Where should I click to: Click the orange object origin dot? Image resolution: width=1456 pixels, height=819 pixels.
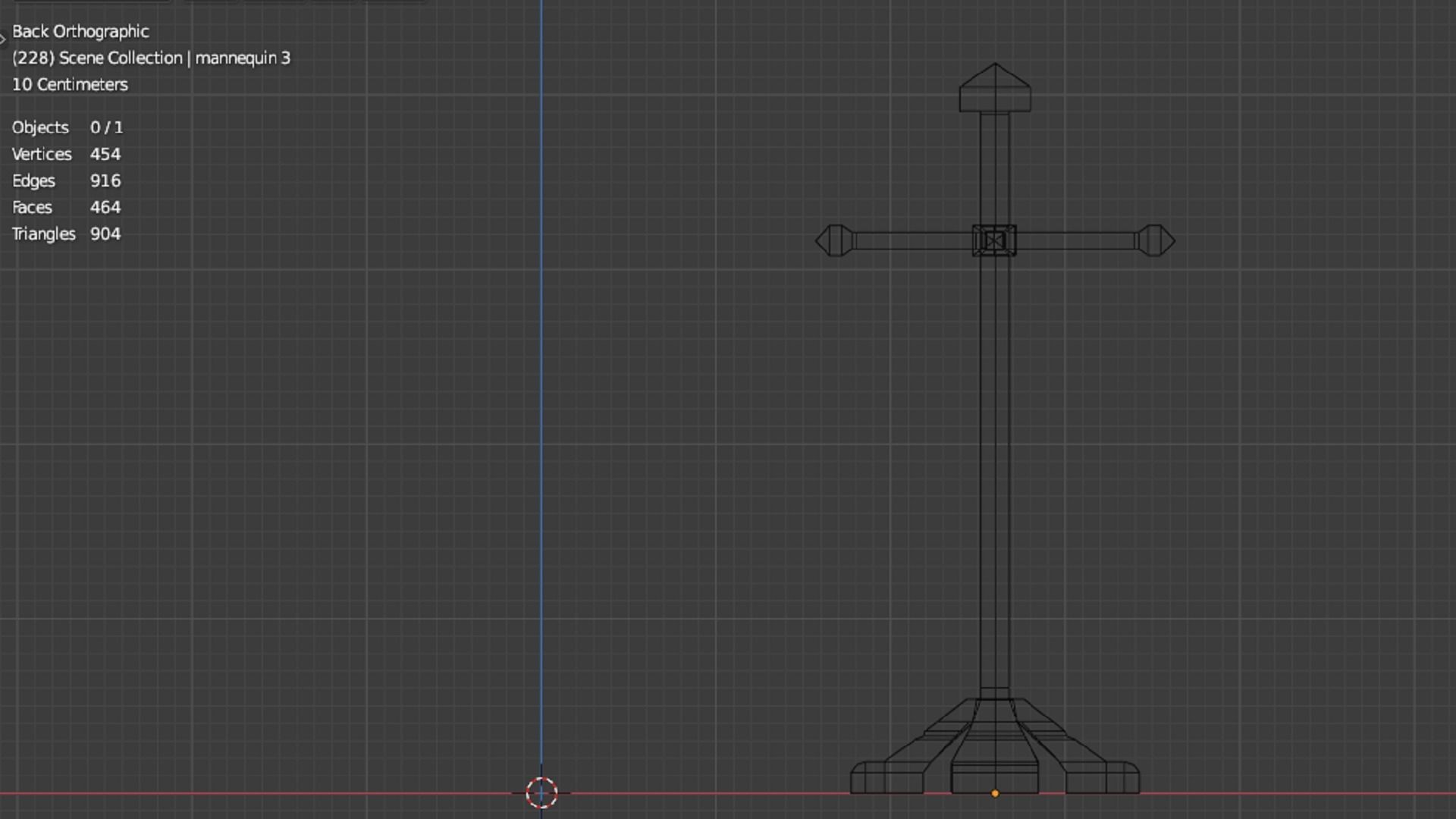point(995,793)
